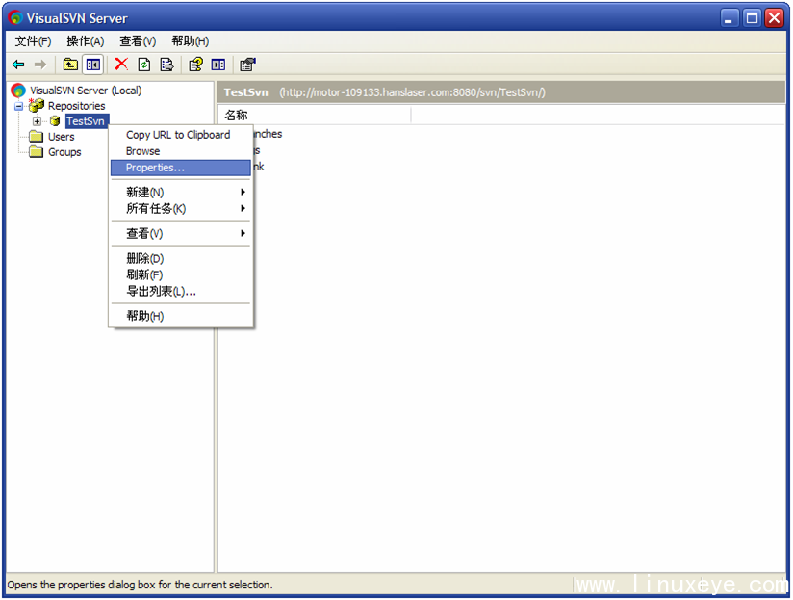Toggle the console tree pane icon
The height and width of the screenshot is (600, 793).
[x=93, y=64]
